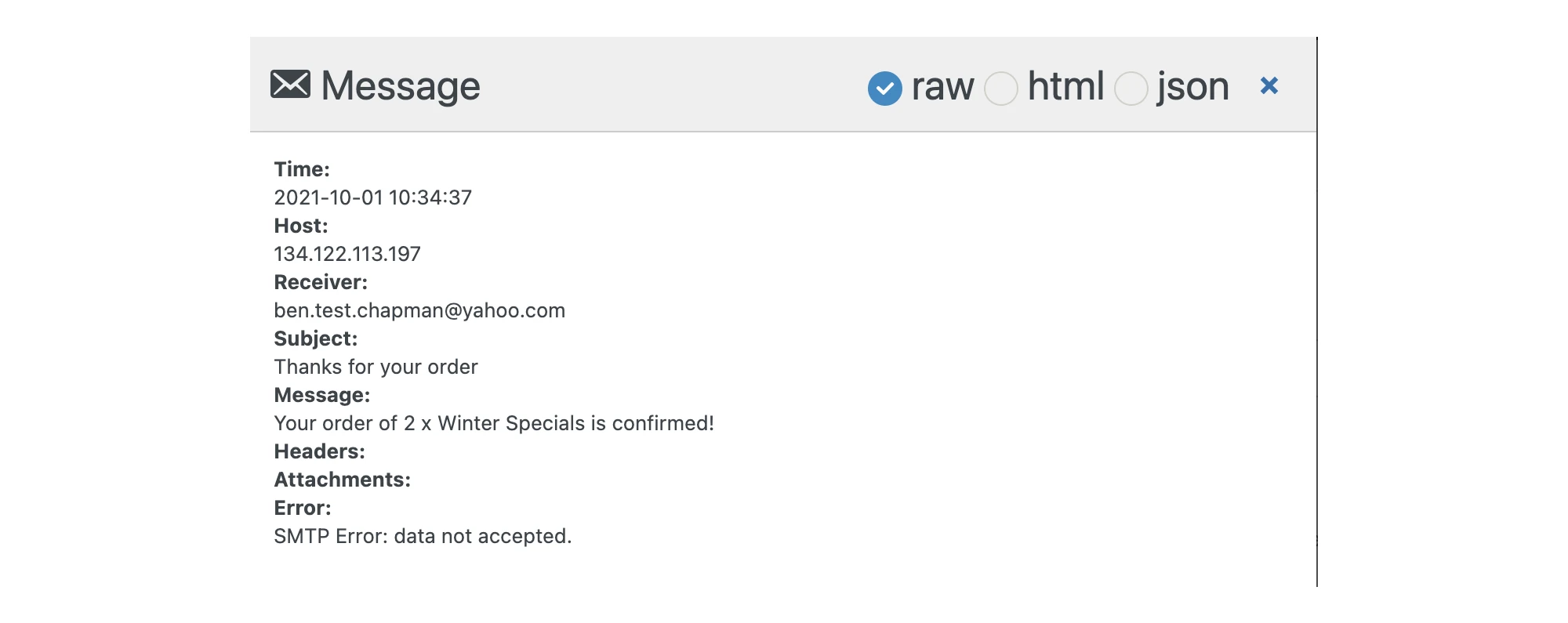The width and height of the screenshot is (1568, 623).
Task: Click the timestamp 2021-10-01 10:34:37
Action: coord(373,197)
